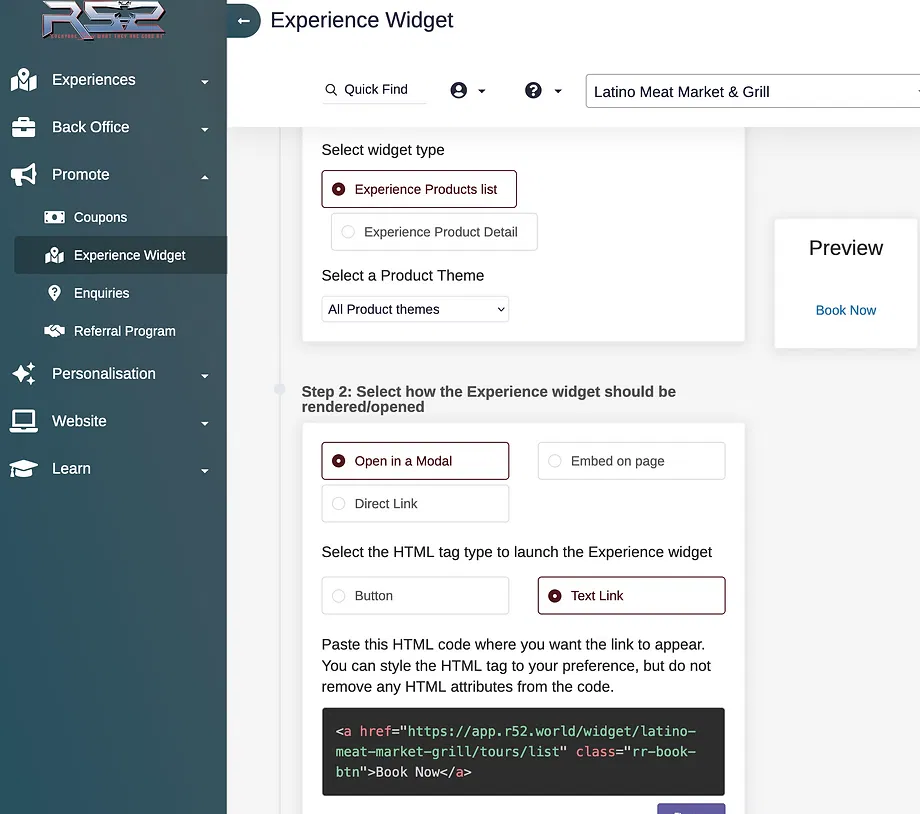Select Experience Product Detail radio option
This screenshot has width=920, height=814.
(348, 232)
